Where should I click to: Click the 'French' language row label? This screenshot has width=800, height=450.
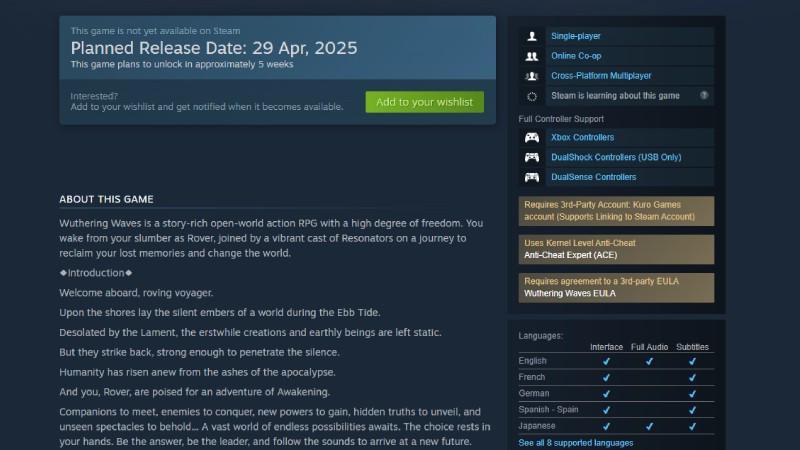tap(532, 377)
